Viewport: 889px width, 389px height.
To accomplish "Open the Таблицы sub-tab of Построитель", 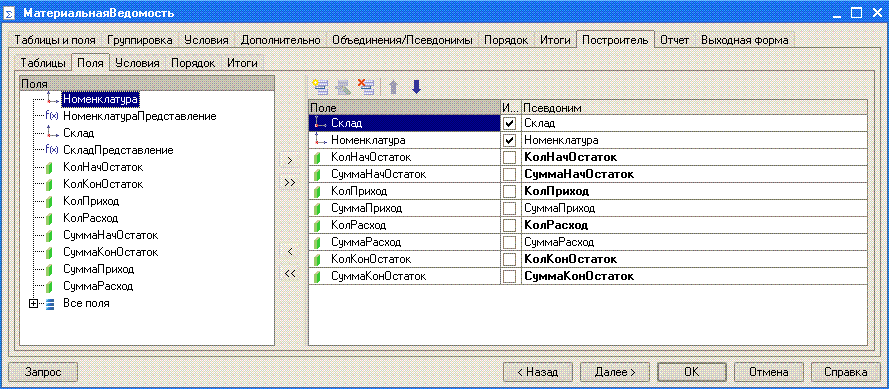I will 43,63.
